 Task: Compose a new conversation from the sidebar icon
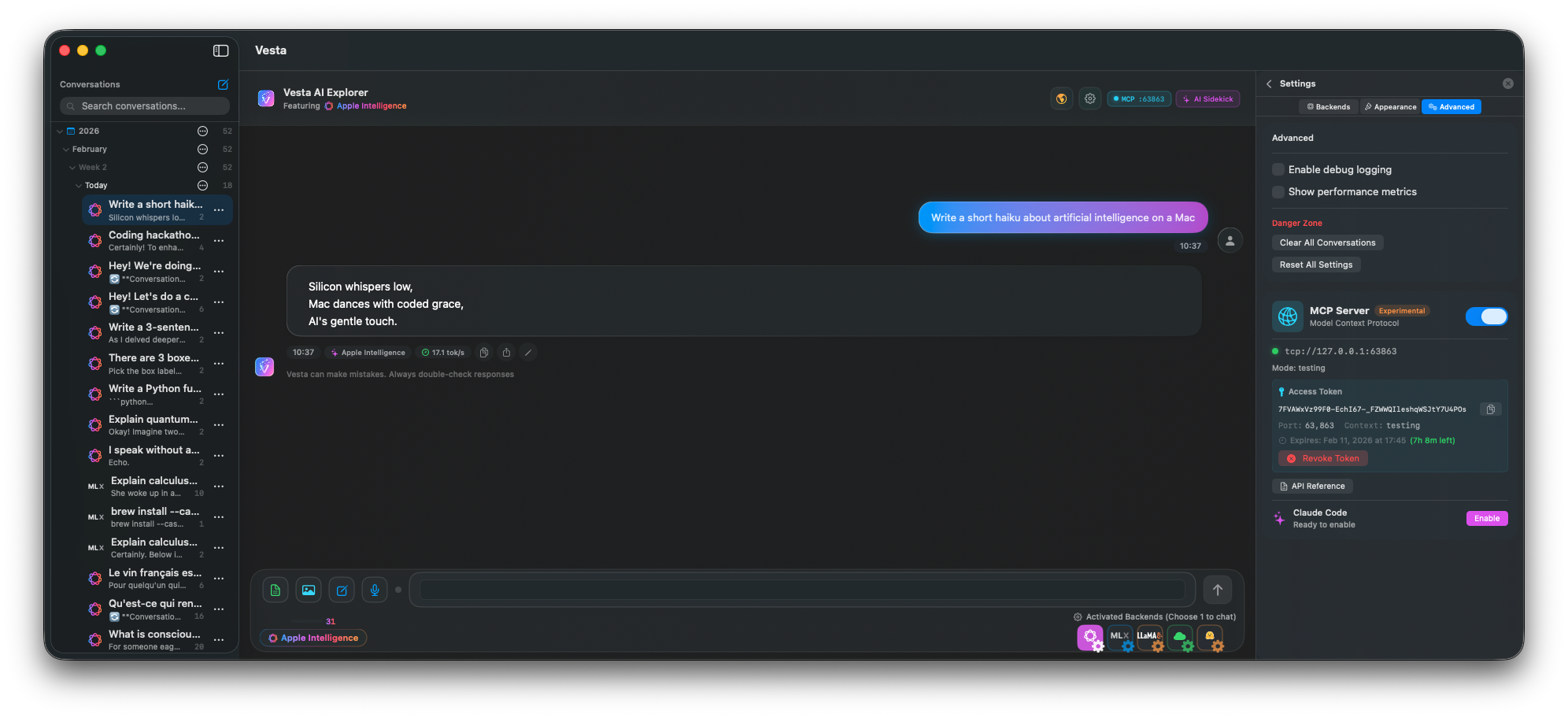tap(223, 84)
